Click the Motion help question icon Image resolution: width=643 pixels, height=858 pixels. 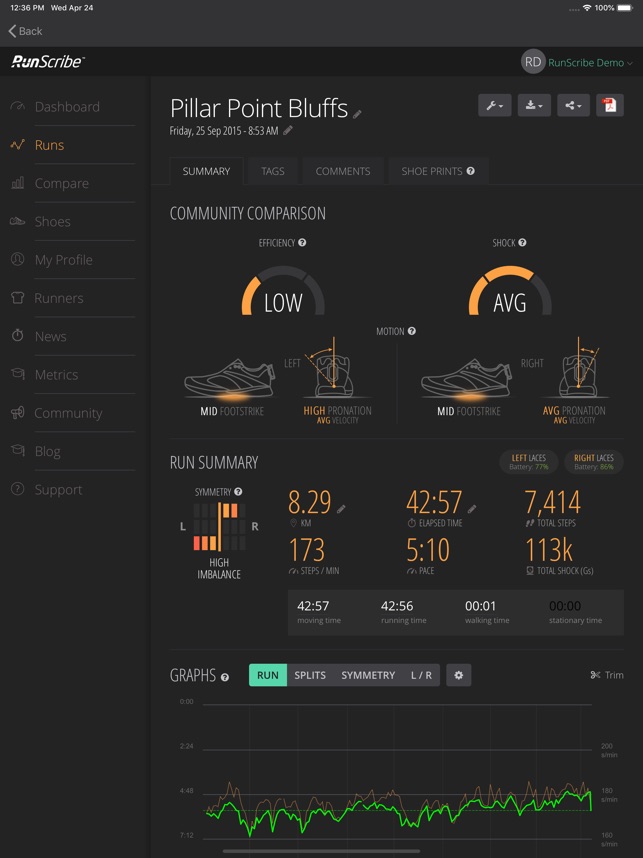tap(412, 331)
